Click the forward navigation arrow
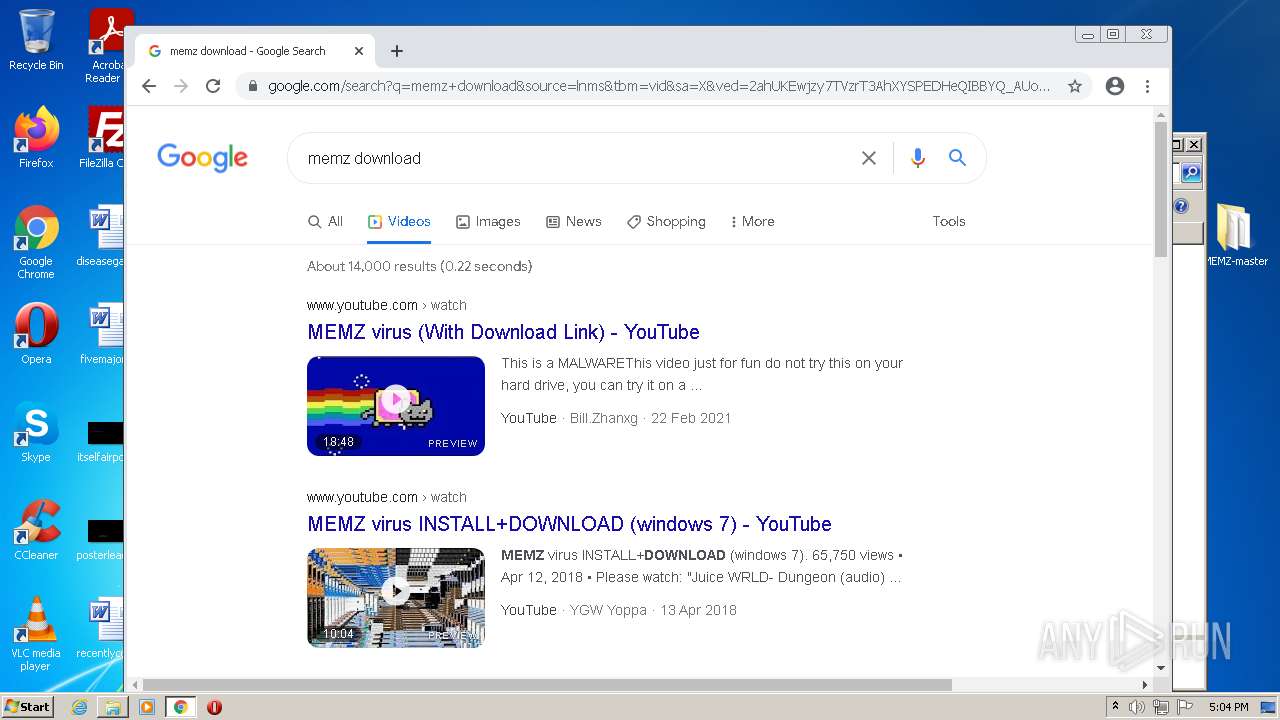This screenshot has width=1280, height=720. coord(181,86)
